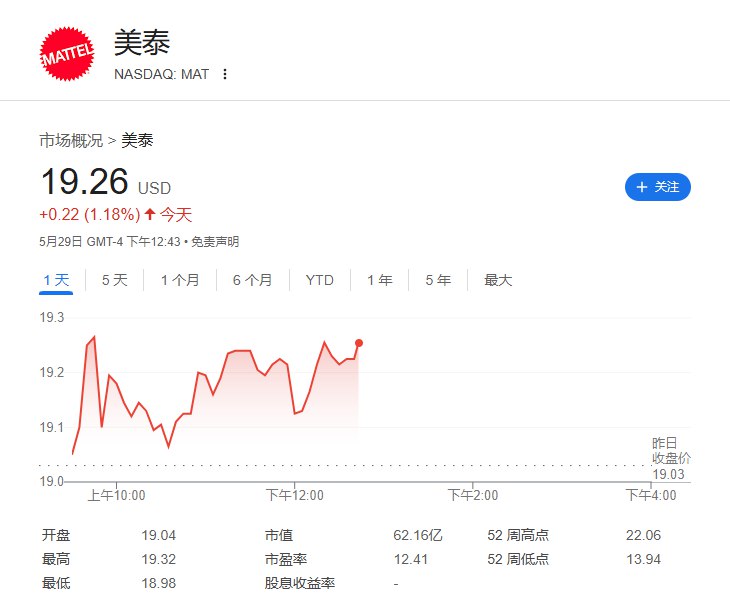
Task: Click the 上午10:00 axis label
Action: point(116,495)
